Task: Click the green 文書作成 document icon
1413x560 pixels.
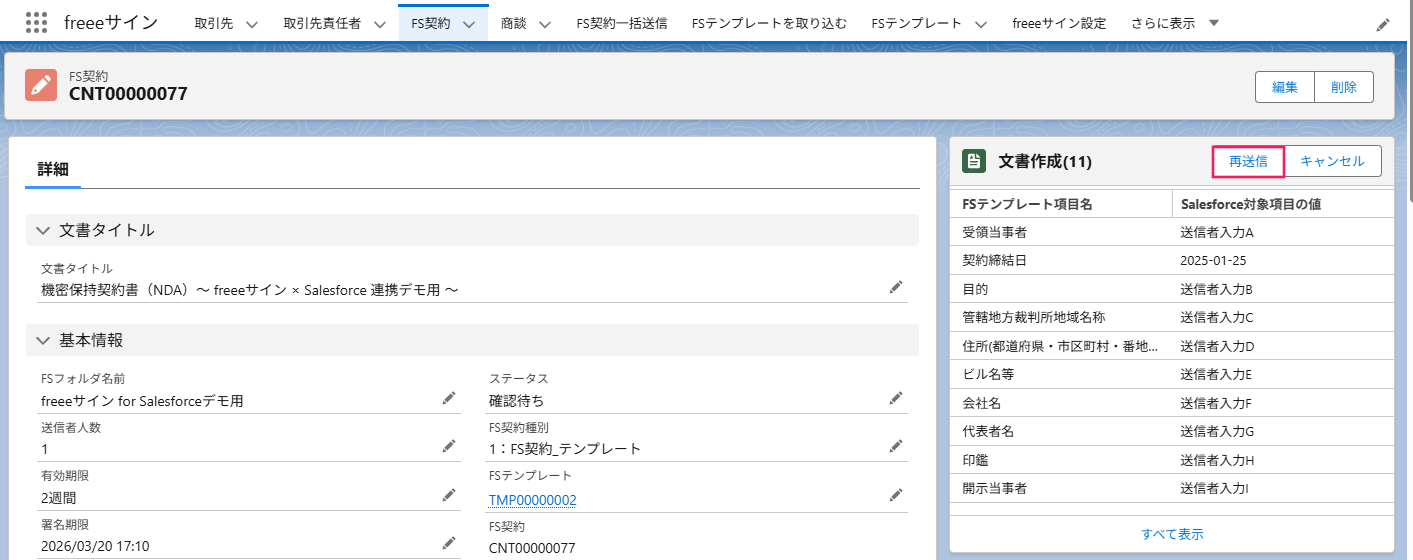Action: (x=973, y=161)
